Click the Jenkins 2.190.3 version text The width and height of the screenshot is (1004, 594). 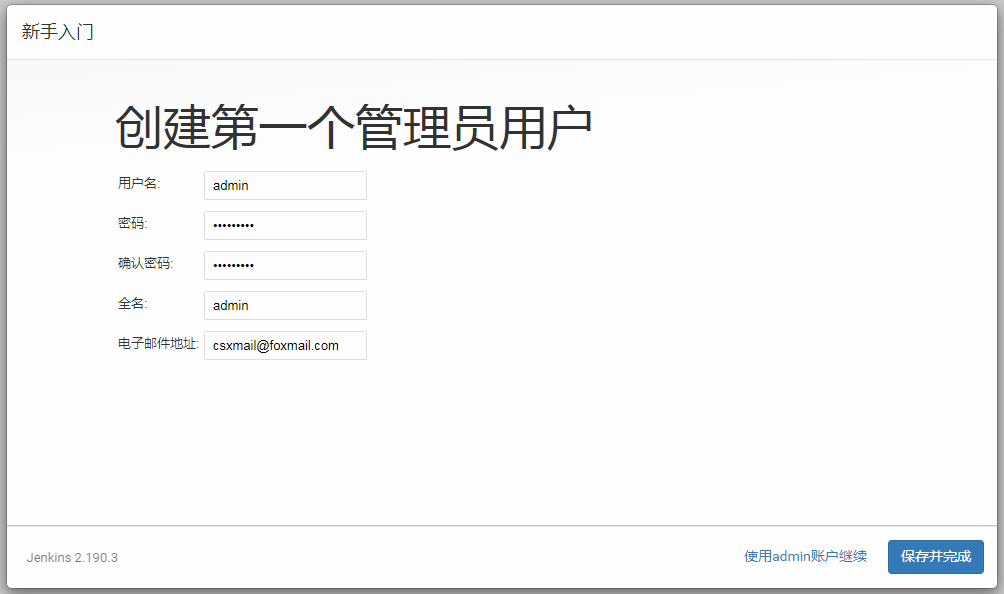(x=72, y=558)
